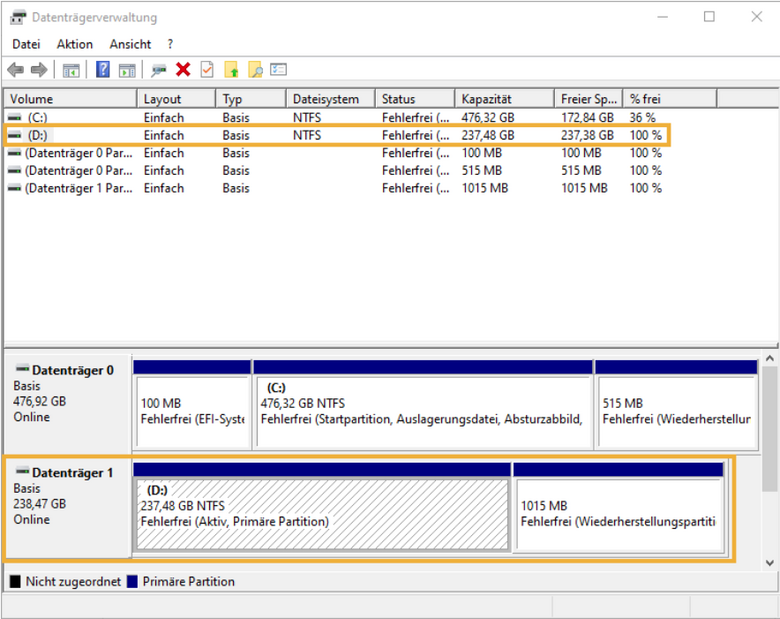Click the folder icon with green arrow

click(x=231, y=70)
